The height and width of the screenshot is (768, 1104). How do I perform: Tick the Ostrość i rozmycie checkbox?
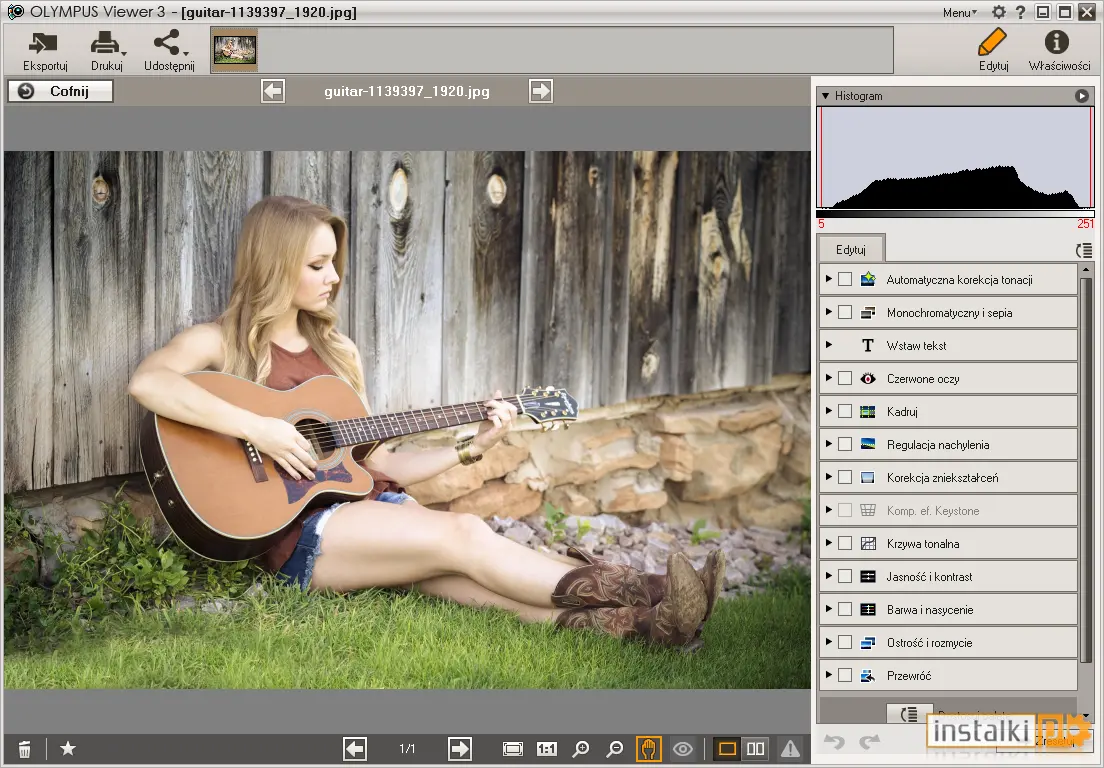pyautogui.click(x=845, y=643)
